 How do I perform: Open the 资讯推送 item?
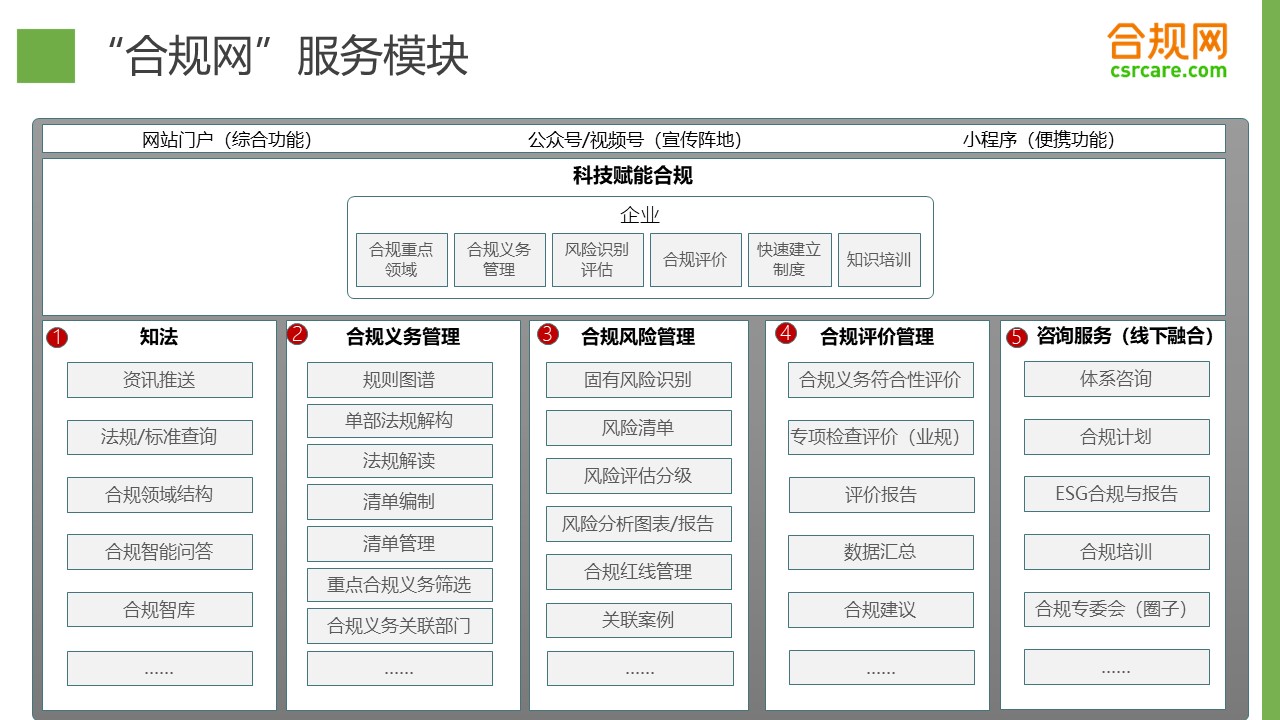pyautogui.click(x=160, y=380)
